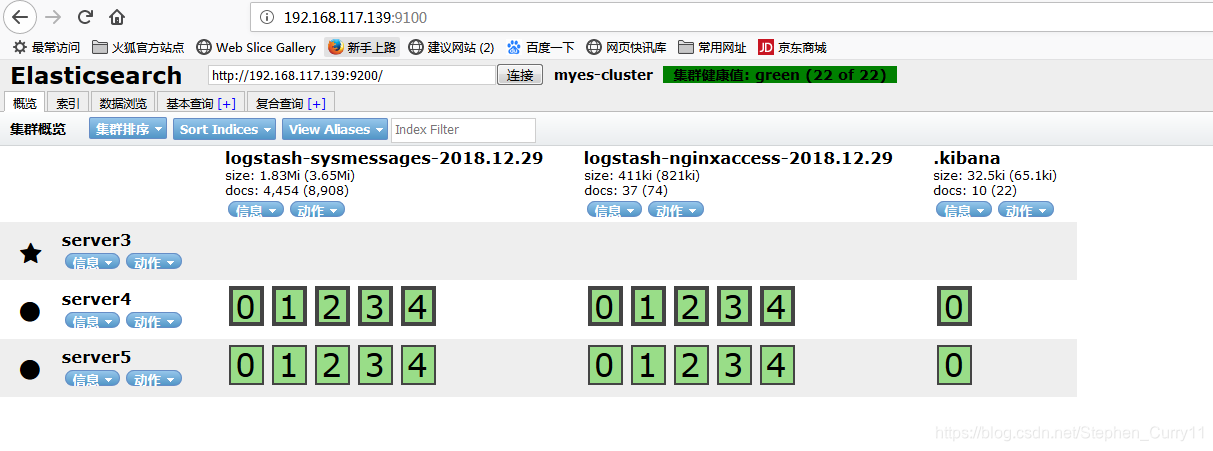
Task: Click the Elasticsearch head title
Action: coord(96,76)
